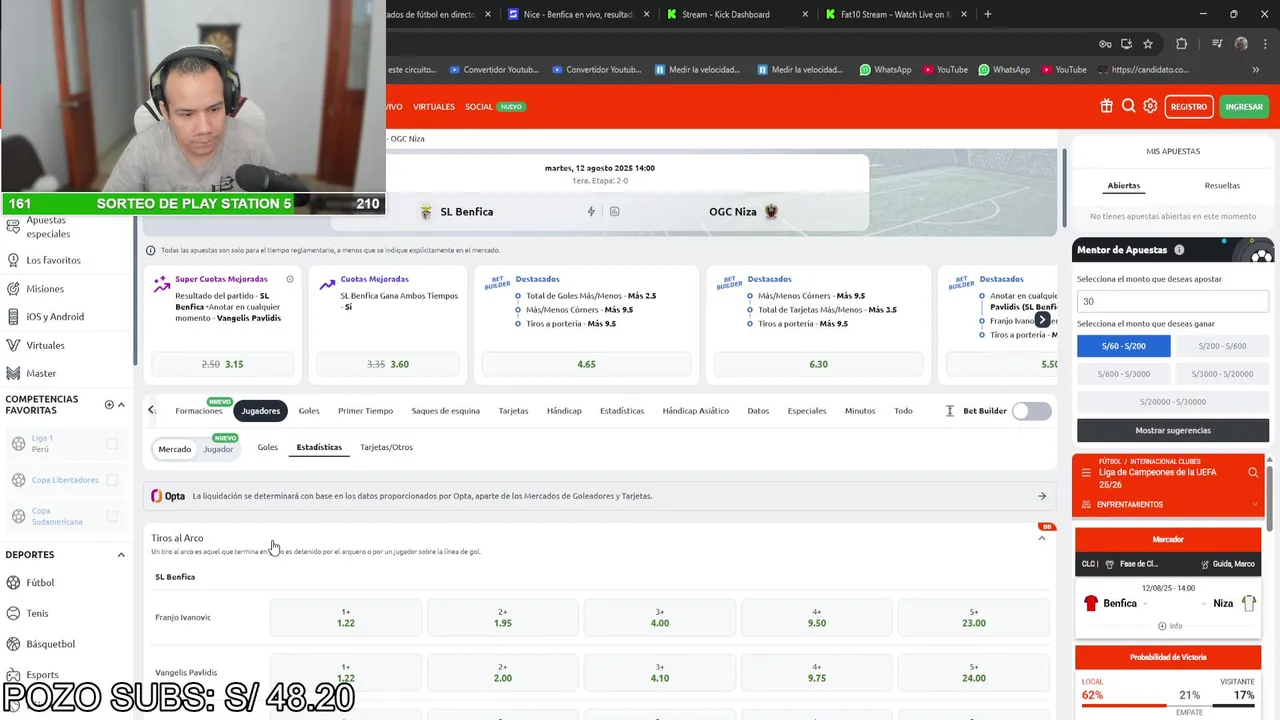Select the Hándicap Asiático tab
1280x720 pixels.
click(x=695, y=410)
